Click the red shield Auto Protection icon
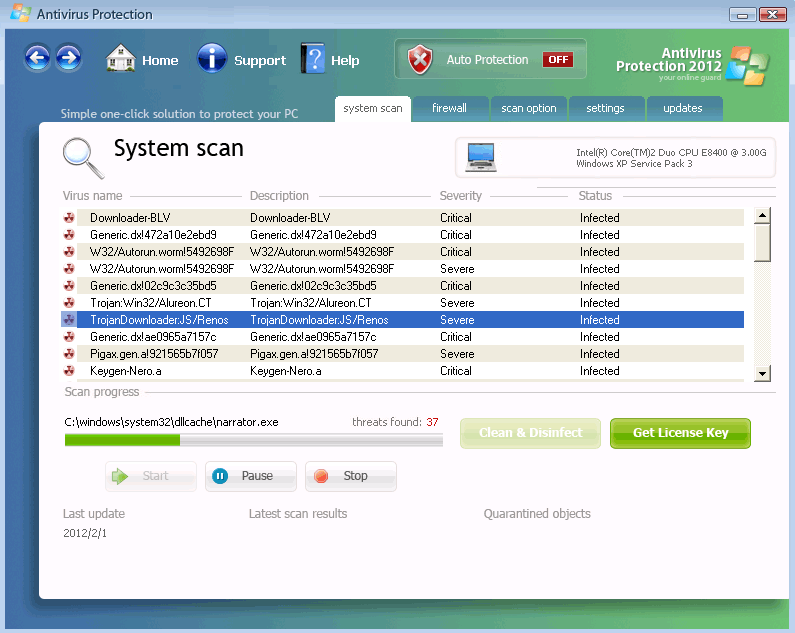The image size is (795, 633). click(420, 60)
